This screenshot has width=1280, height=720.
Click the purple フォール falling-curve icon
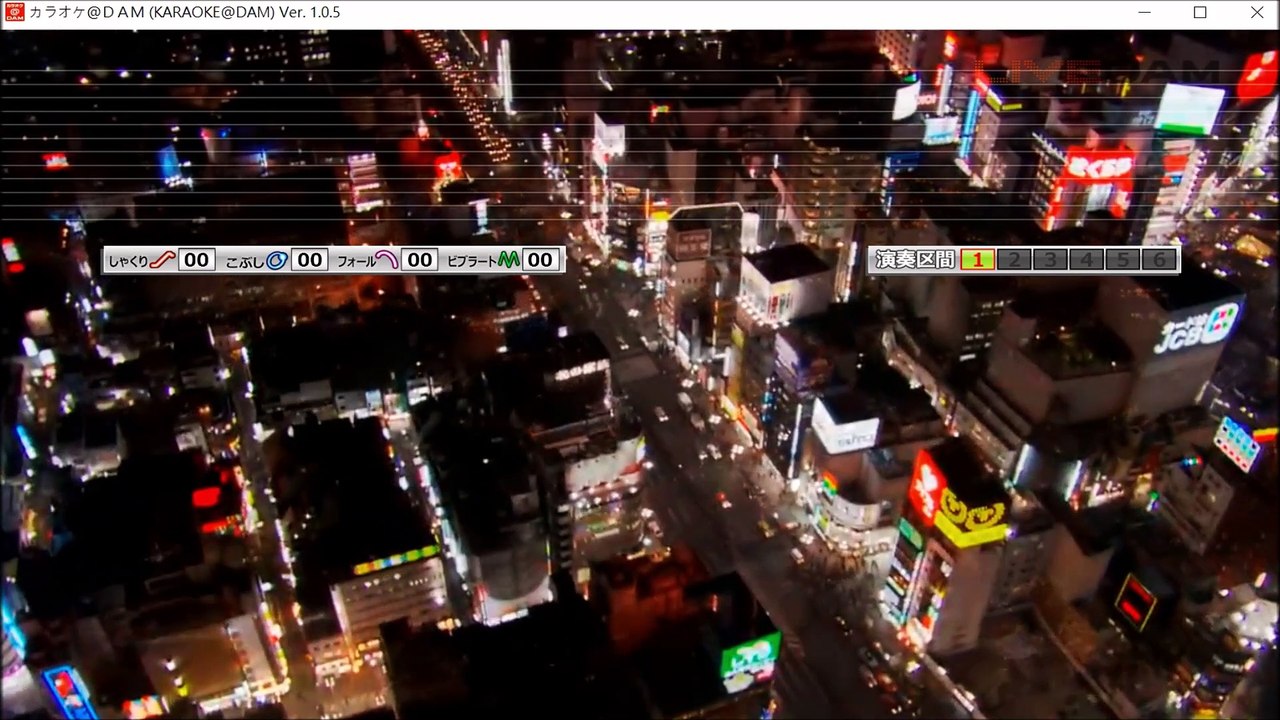pos(387,260)
